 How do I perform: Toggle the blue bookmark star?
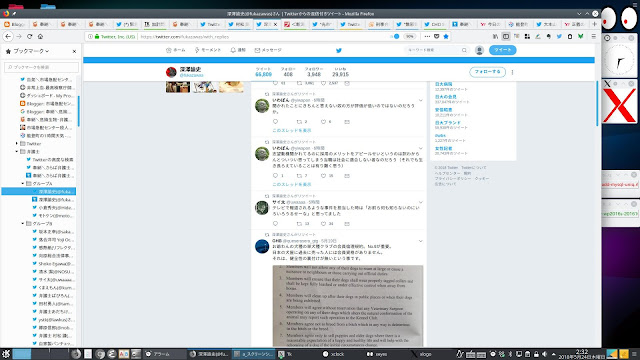pyautogui.click(x=446, y=36)
